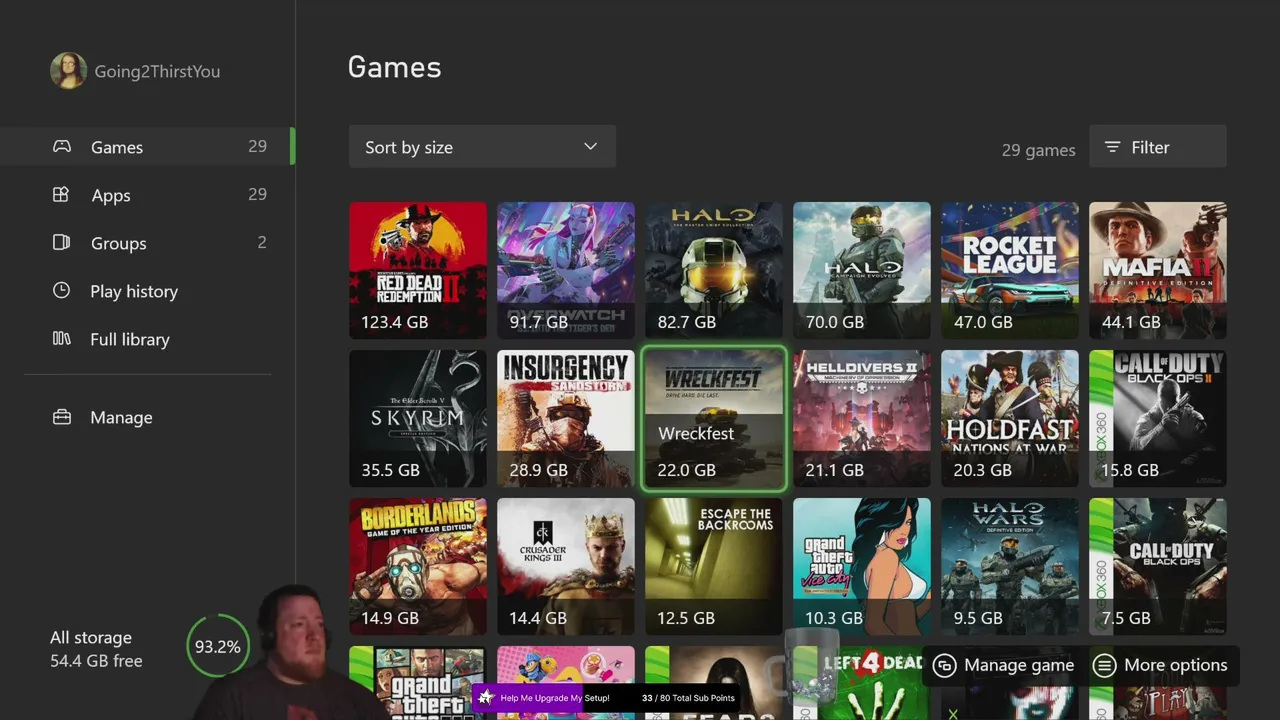Screen dimensions: 1280x720
Task: Select the Games section in the sidebar
Action: point(147,147)
